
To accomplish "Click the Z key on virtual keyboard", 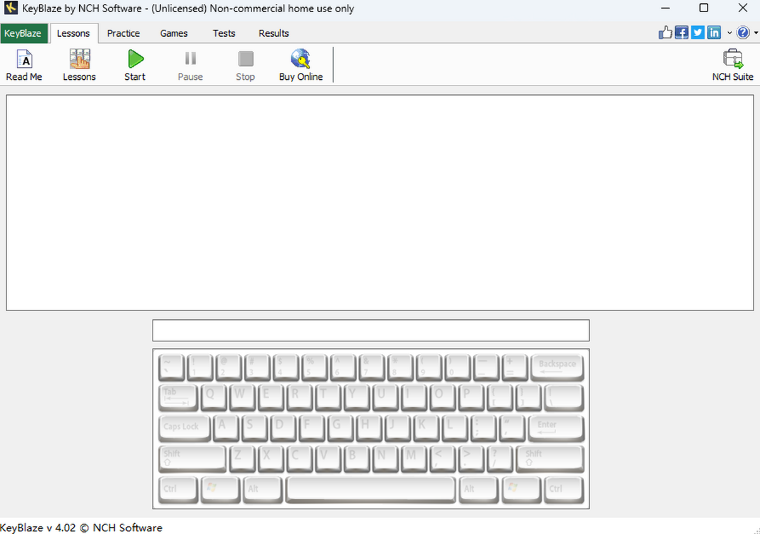I will coord(242,458).
